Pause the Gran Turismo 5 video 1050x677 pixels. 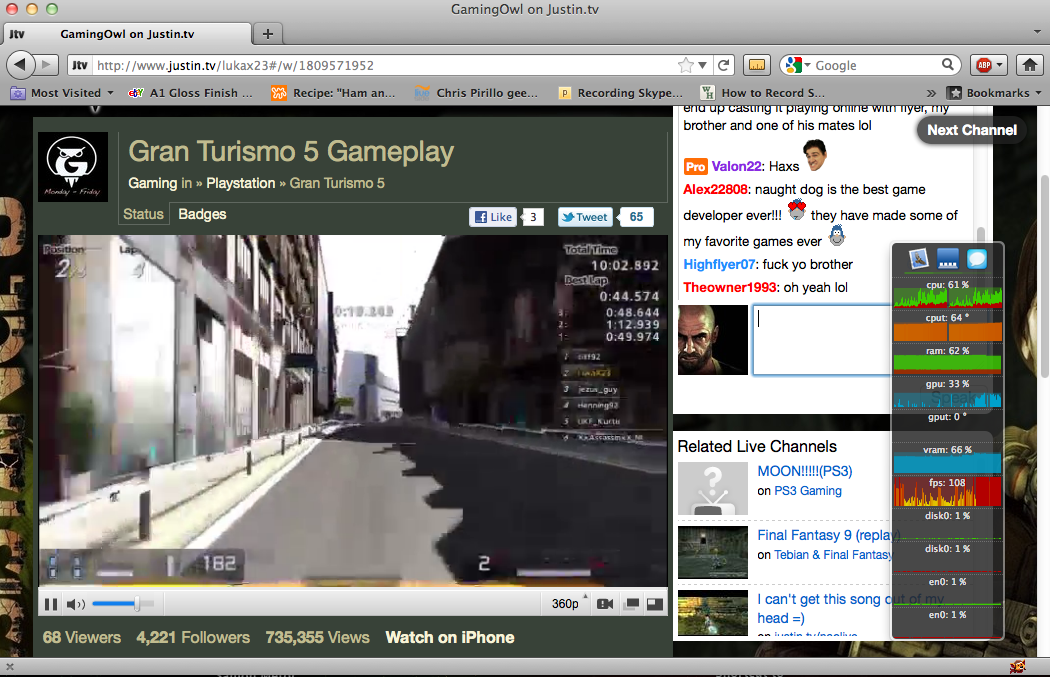[x=50, y=604]
